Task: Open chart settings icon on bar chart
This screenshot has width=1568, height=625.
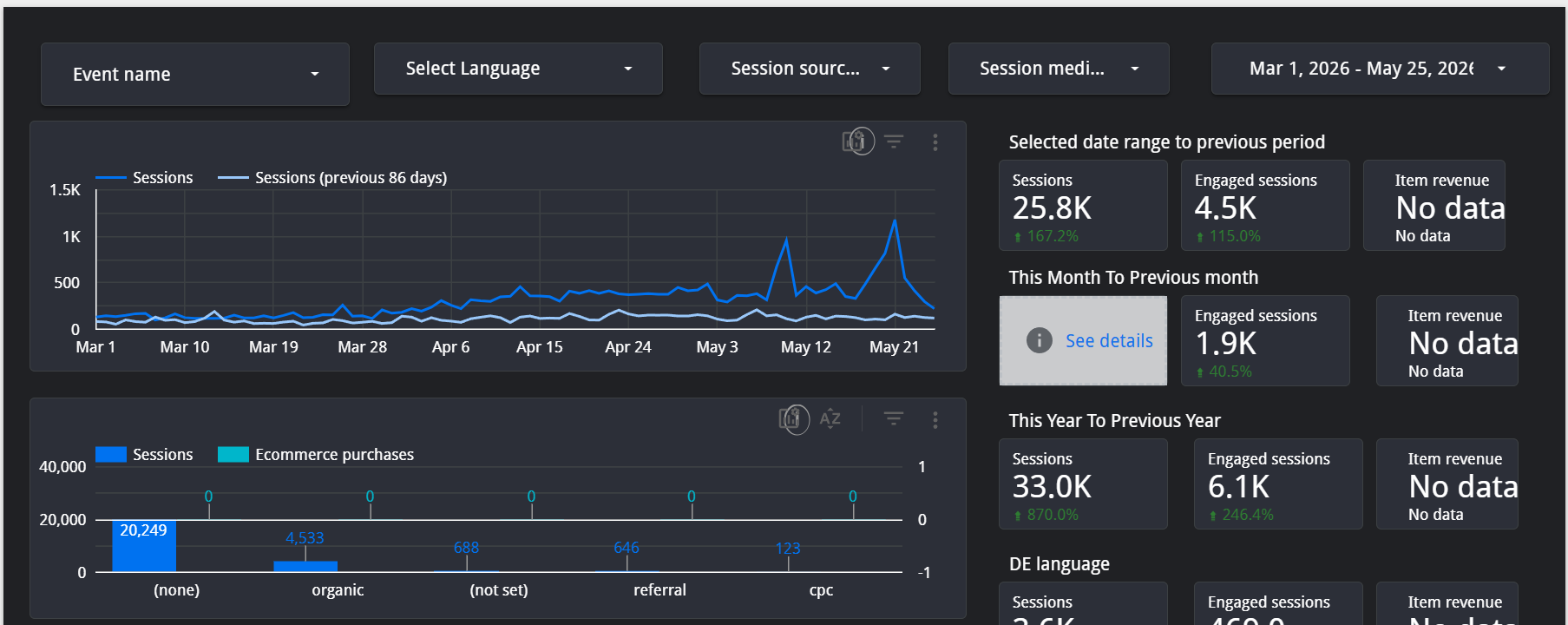Action: click(x=793, y=418)
